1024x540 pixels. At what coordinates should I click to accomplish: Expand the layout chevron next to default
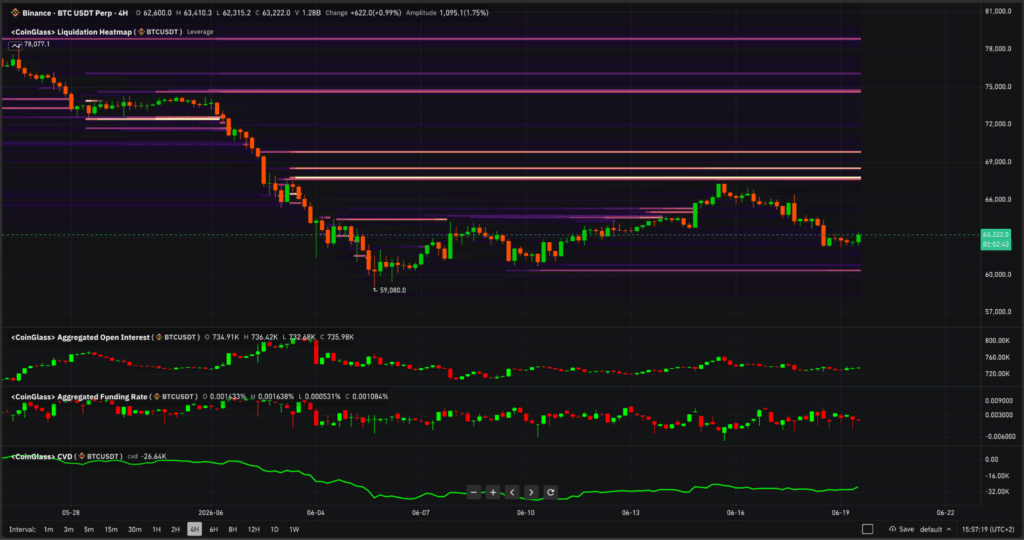[x=949, y=529]
